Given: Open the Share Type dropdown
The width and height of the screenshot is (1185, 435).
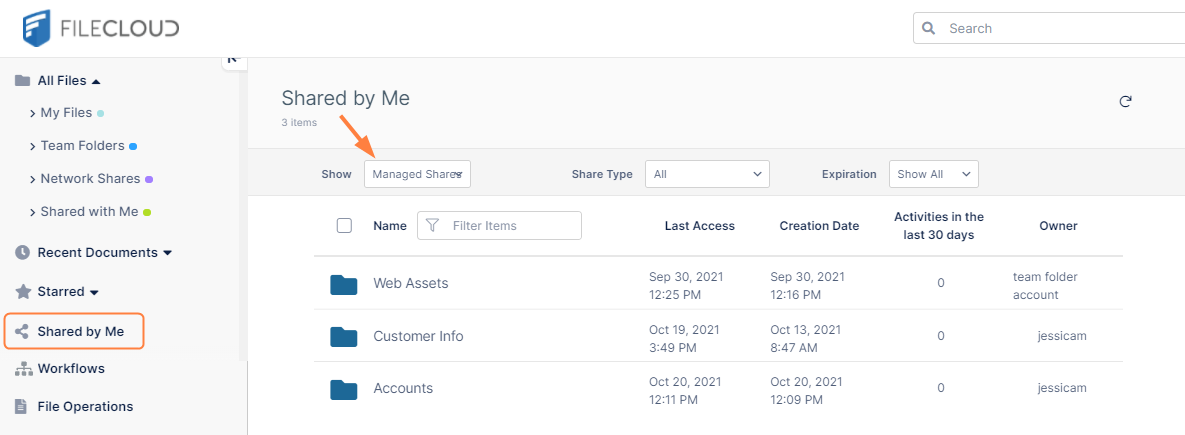Looking at the screenshot, I should pyautogui.click(x=707, y=174).
